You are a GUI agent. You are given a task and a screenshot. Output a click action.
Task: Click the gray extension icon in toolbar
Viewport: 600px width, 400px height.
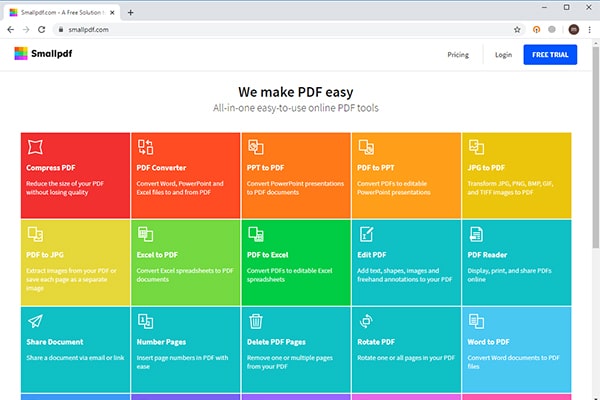pyautogui.click(x=552, y=29)
